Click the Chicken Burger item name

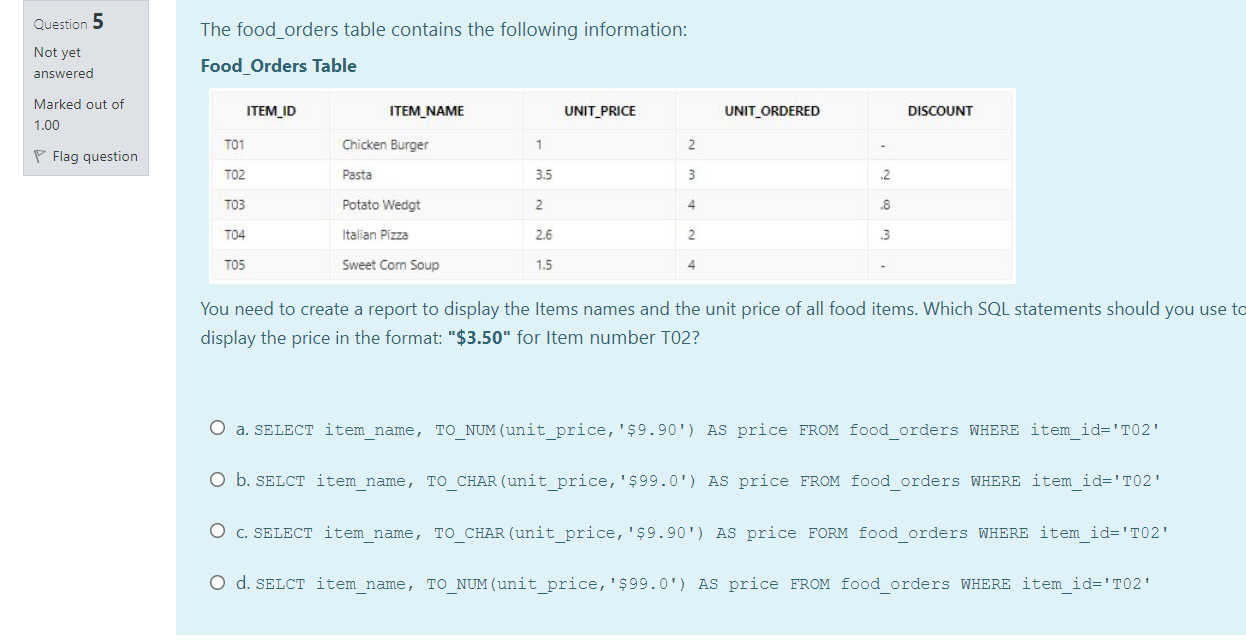click(x=385, y=145)
